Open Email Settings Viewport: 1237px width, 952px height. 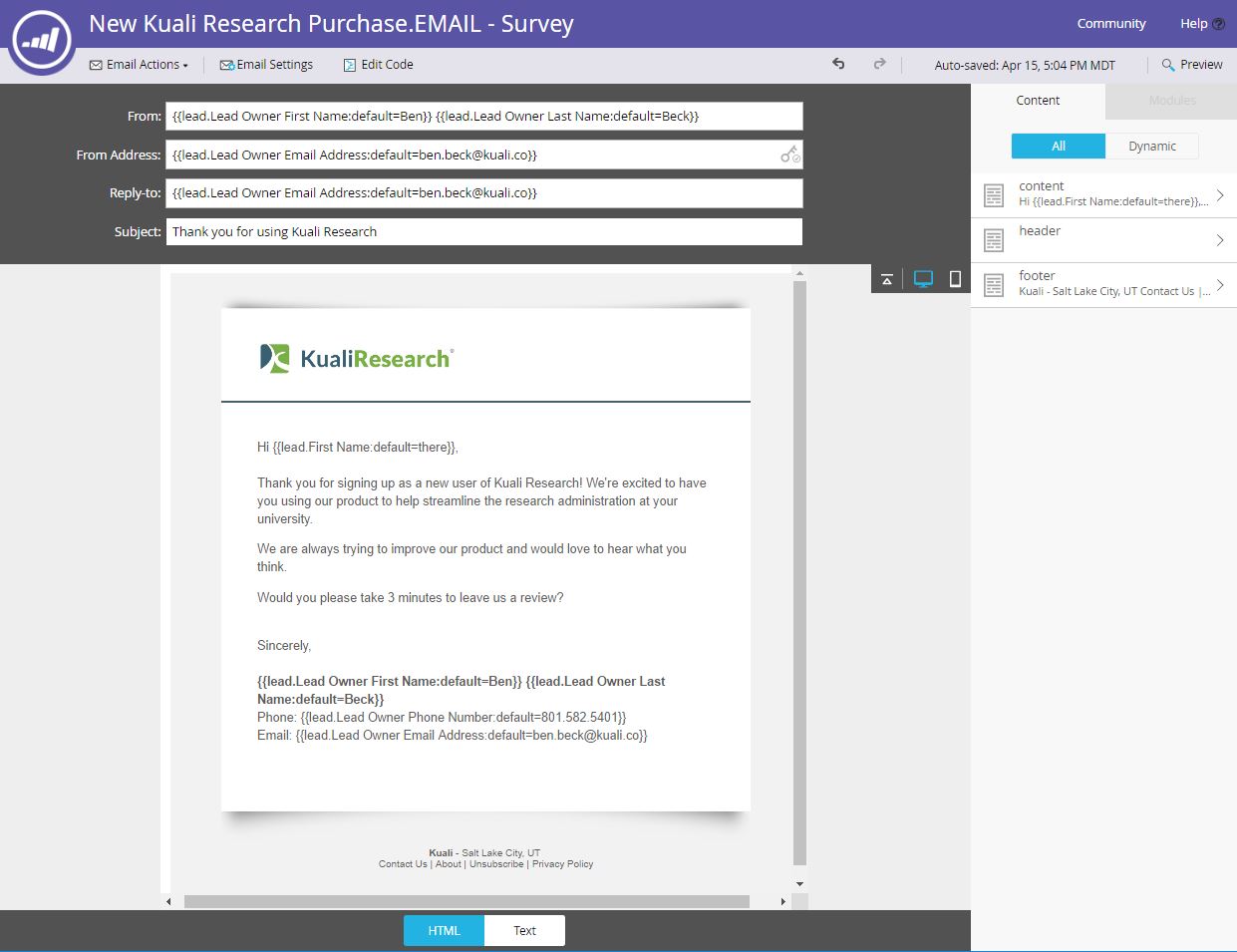coord(266,65)
